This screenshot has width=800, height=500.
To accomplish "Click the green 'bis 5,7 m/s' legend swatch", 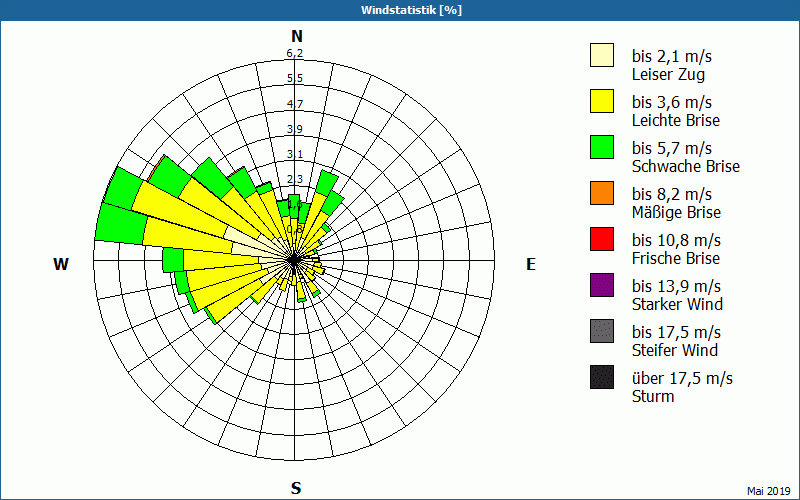I will pos(602,147).
